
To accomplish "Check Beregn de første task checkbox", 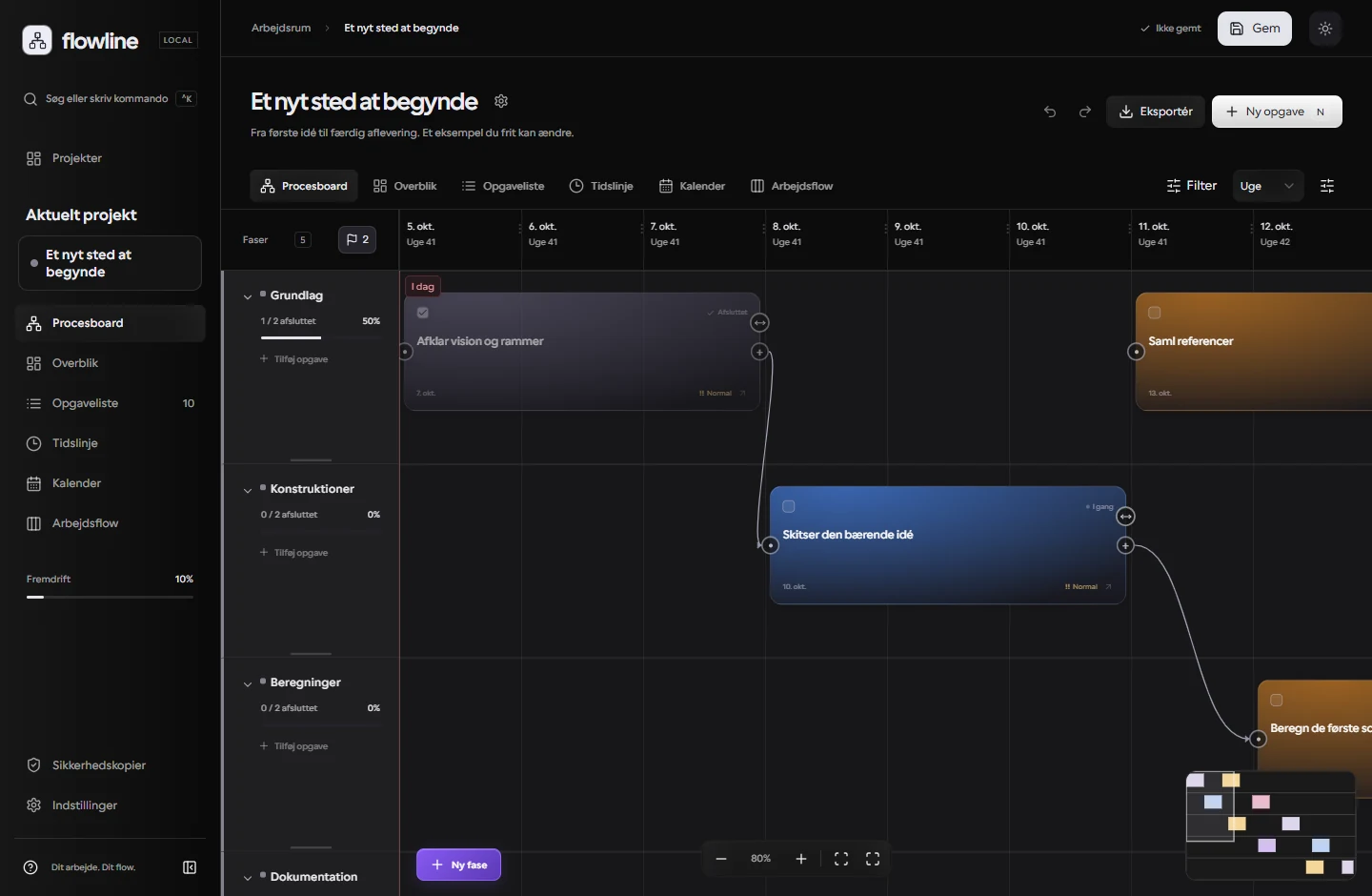I will coord(1277,700).
